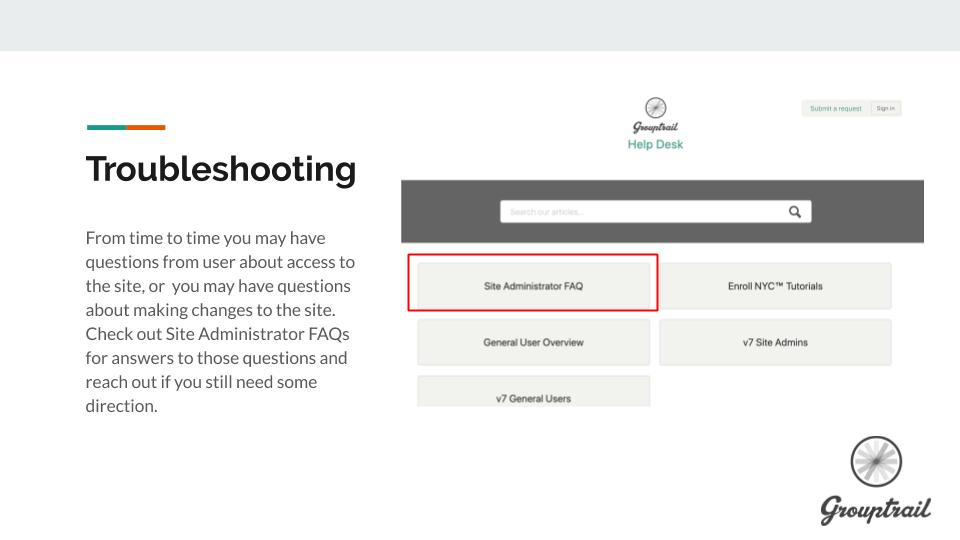The image size is (960, 540).
Task: Click the teal segment of the accent bar
Action: click(106, 127)
